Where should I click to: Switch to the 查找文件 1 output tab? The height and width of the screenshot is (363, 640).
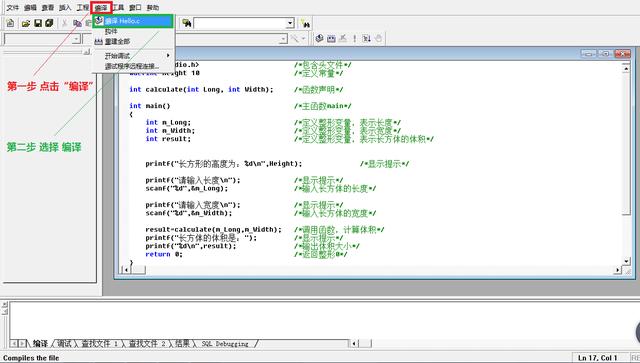[100, 344]
